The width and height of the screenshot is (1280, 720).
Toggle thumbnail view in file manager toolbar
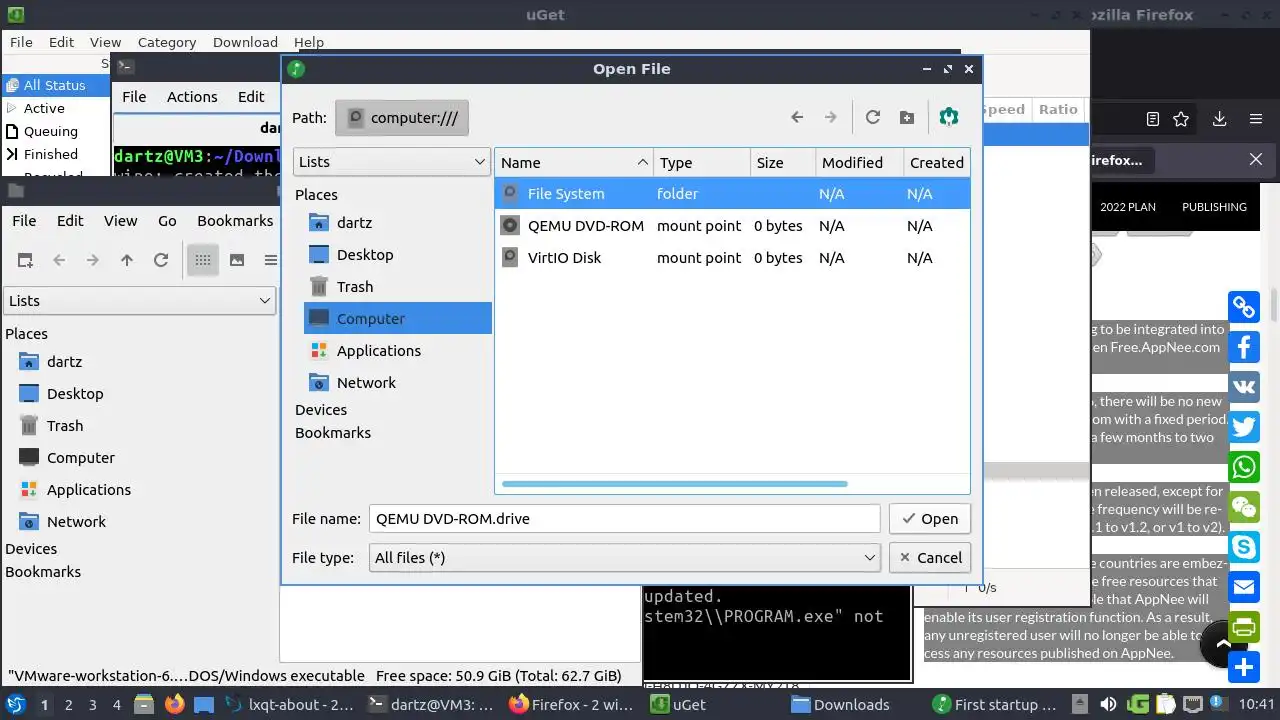237,260
